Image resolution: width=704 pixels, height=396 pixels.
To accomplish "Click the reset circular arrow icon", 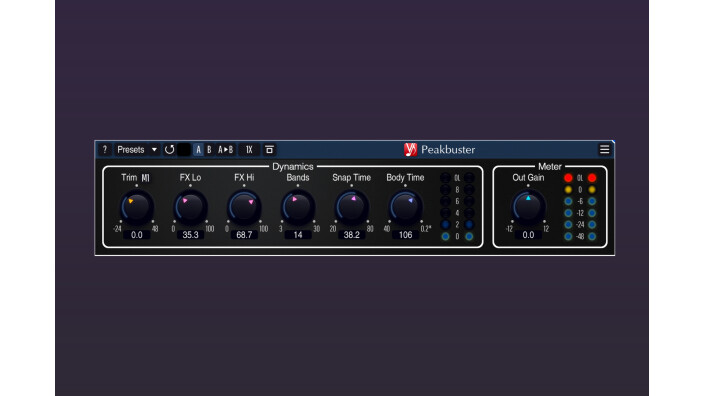I will click(169, 150).
